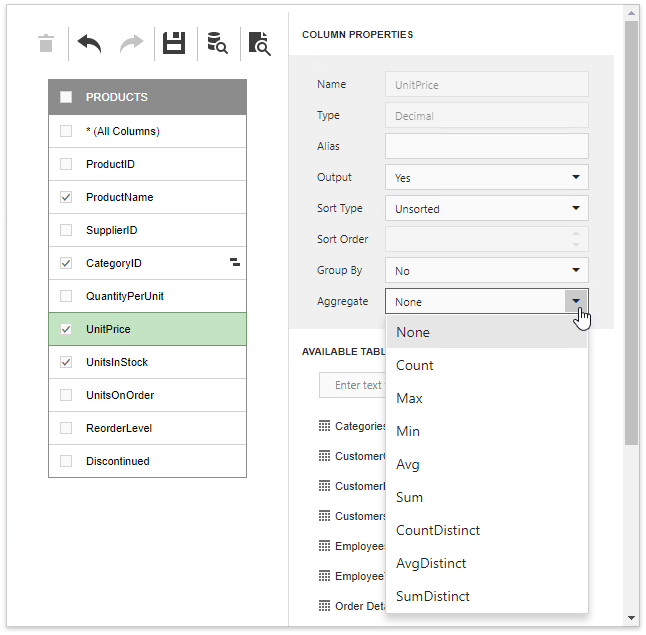Choose Count aggregate option

coord(487,365)
